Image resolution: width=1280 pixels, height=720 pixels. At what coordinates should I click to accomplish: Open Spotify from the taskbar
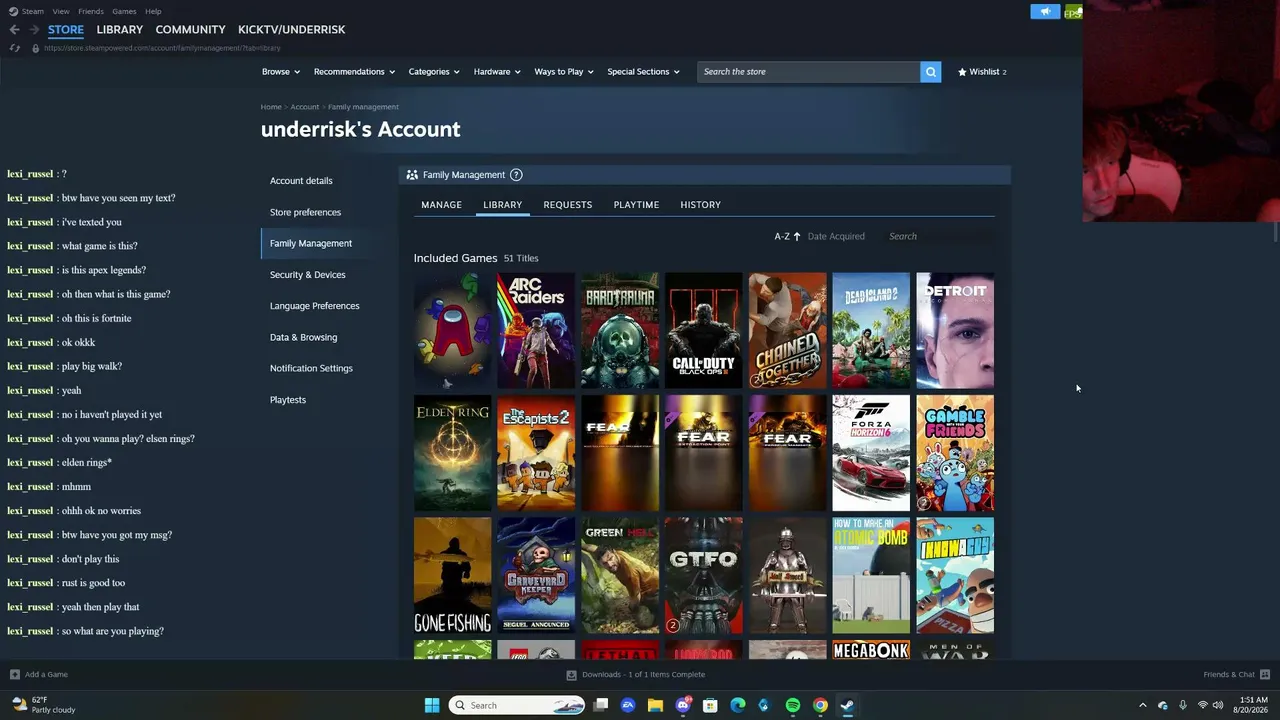793,705
